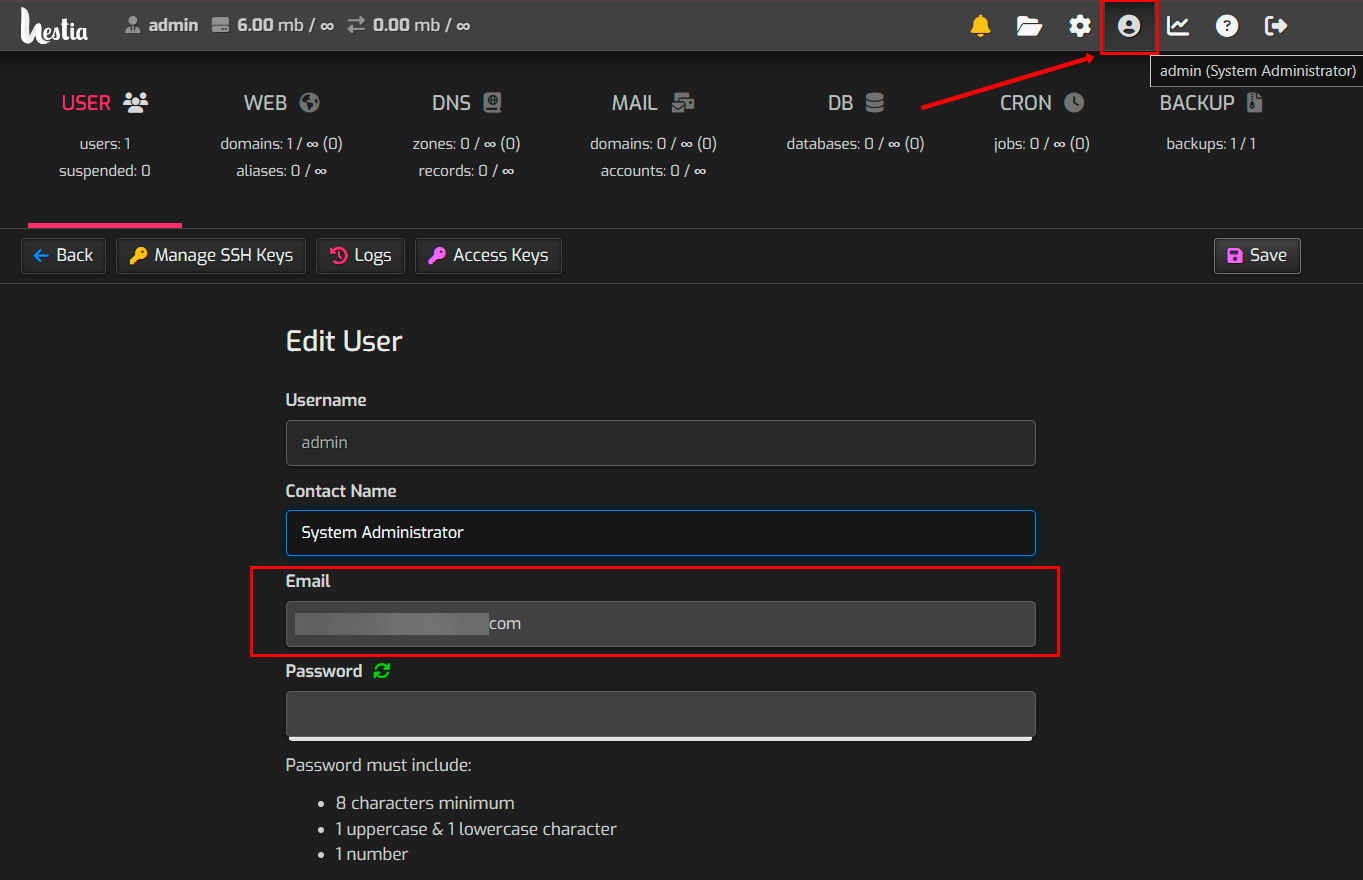Focus the Password input field

click(660, 714)
